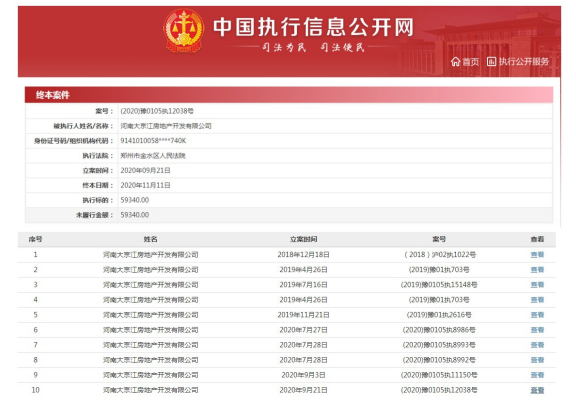Click 查看 link in row 4
The width and height of the screenshot is (576, 410).
(x=537, y=300)
